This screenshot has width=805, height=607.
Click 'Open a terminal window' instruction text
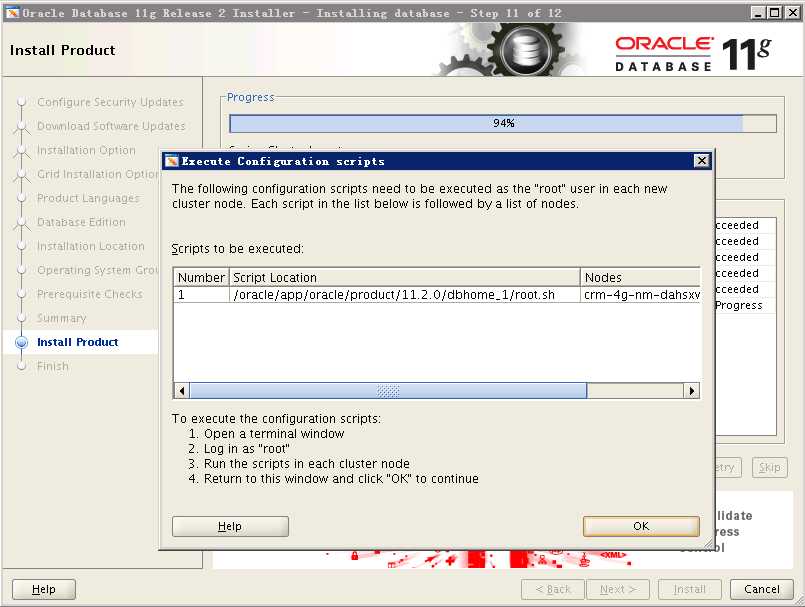coord(274,434)
